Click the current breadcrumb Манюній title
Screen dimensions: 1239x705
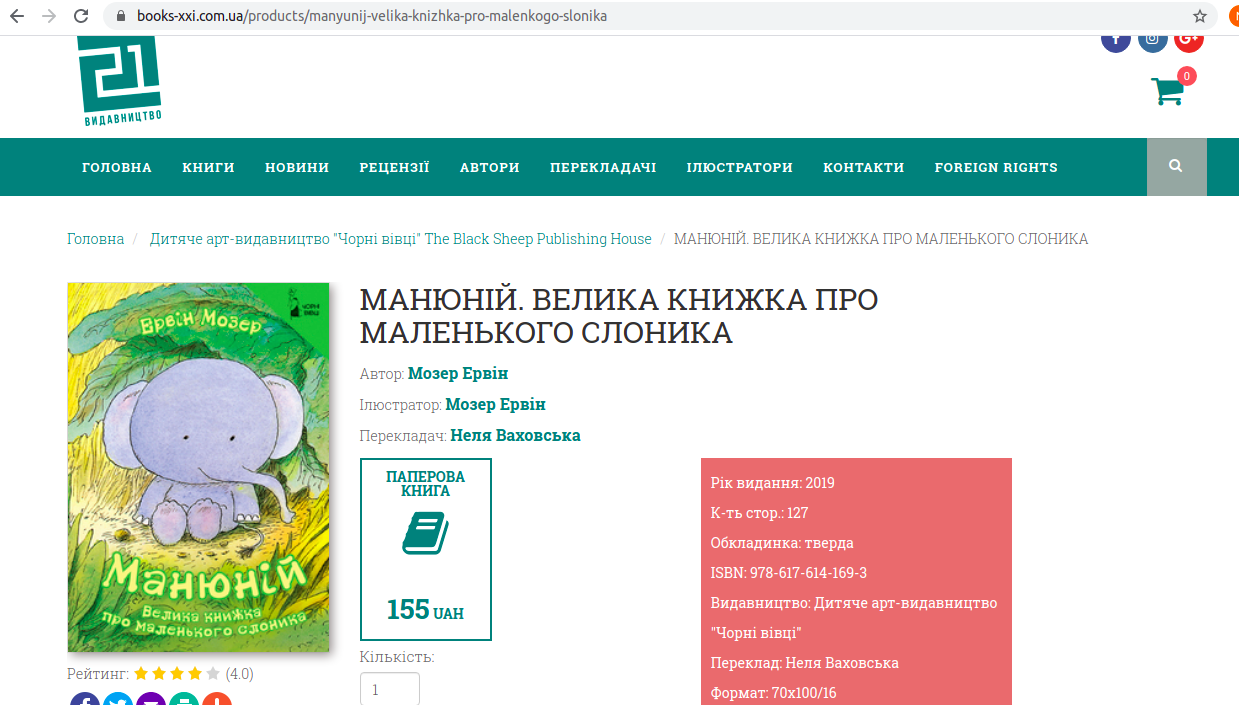881,239
